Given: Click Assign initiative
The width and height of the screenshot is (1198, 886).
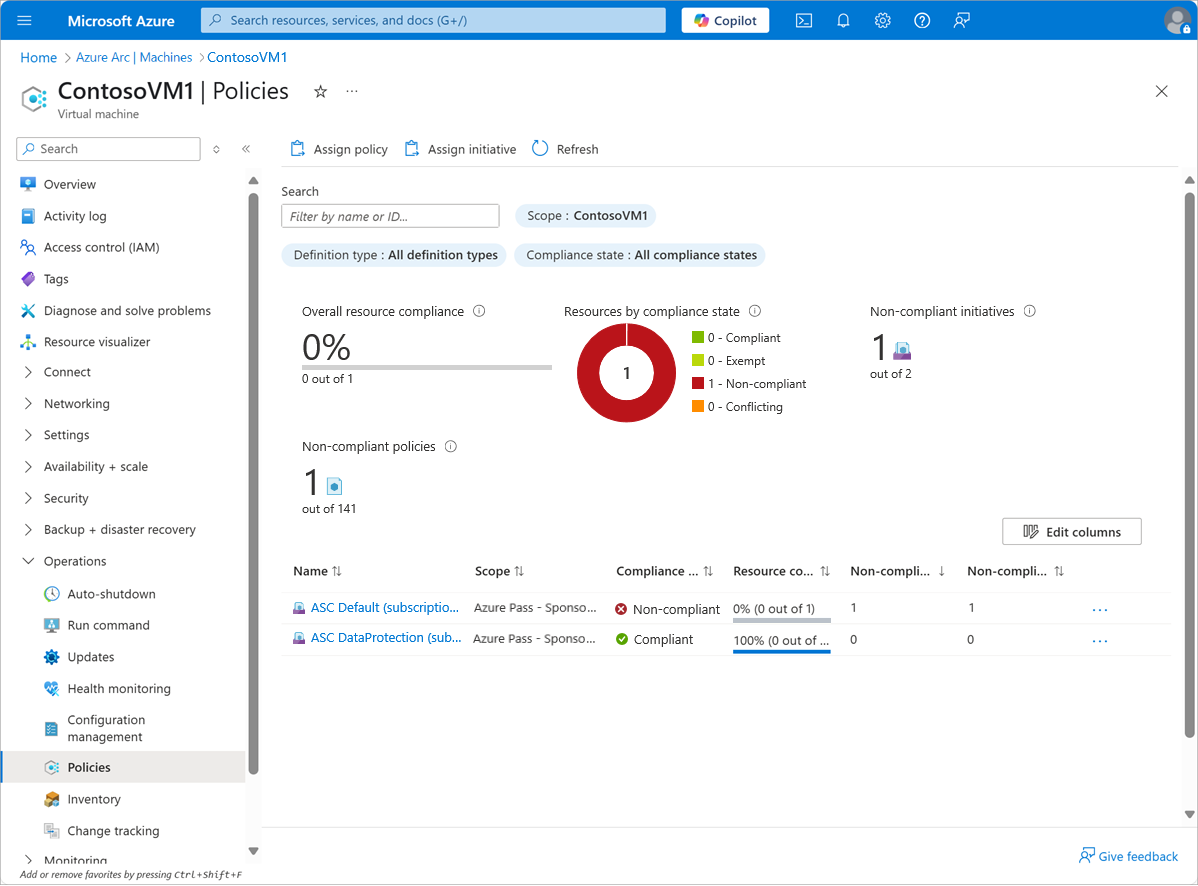Looking at the screenshot, I should (460, 149).
